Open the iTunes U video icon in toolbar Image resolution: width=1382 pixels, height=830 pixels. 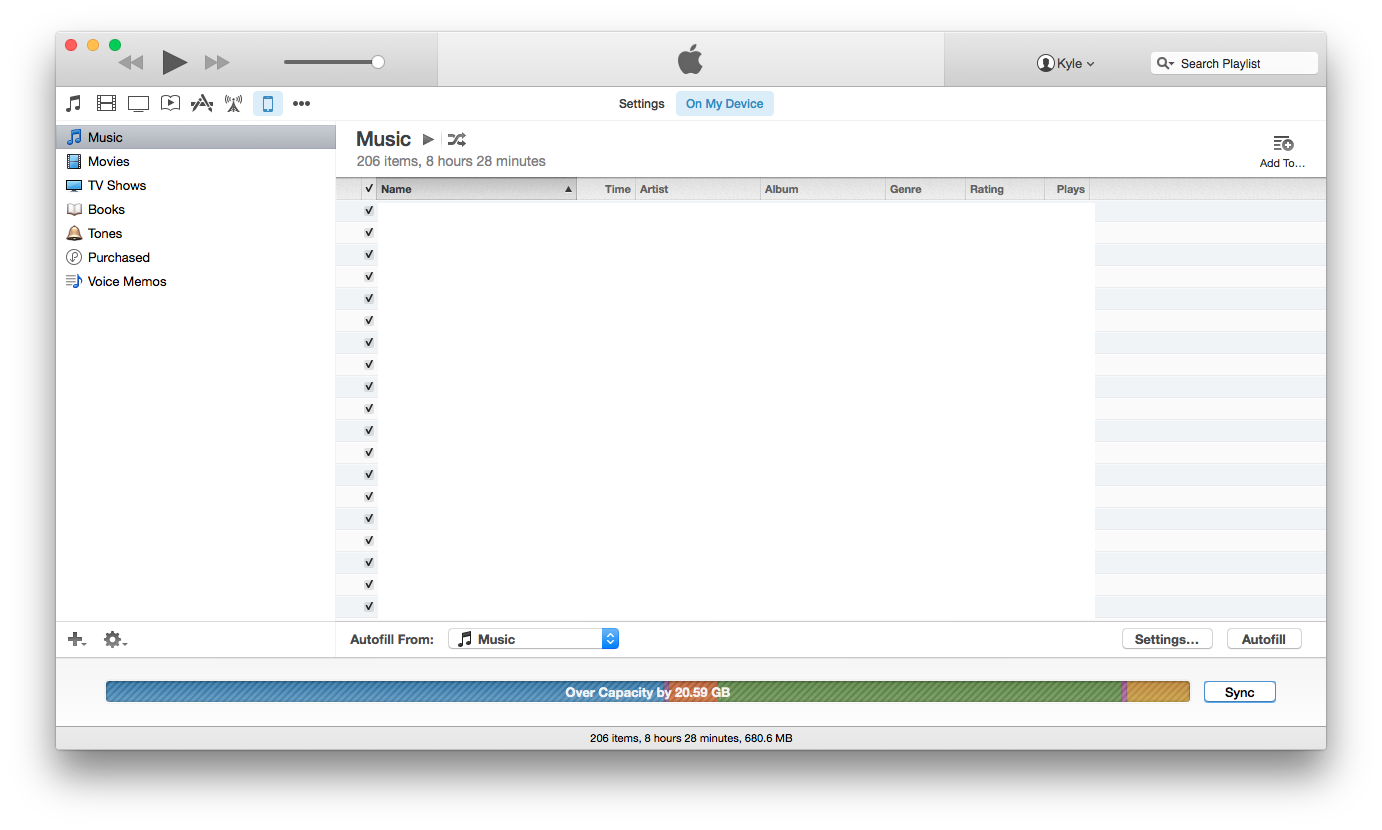170,103
